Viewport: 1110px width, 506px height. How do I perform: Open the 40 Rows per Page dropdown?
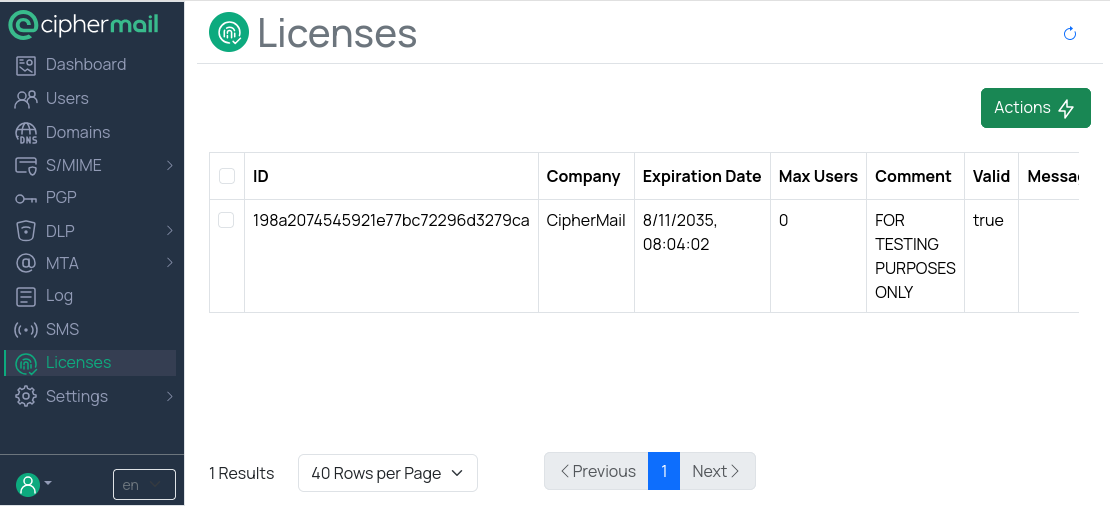[x=387, y=473]
